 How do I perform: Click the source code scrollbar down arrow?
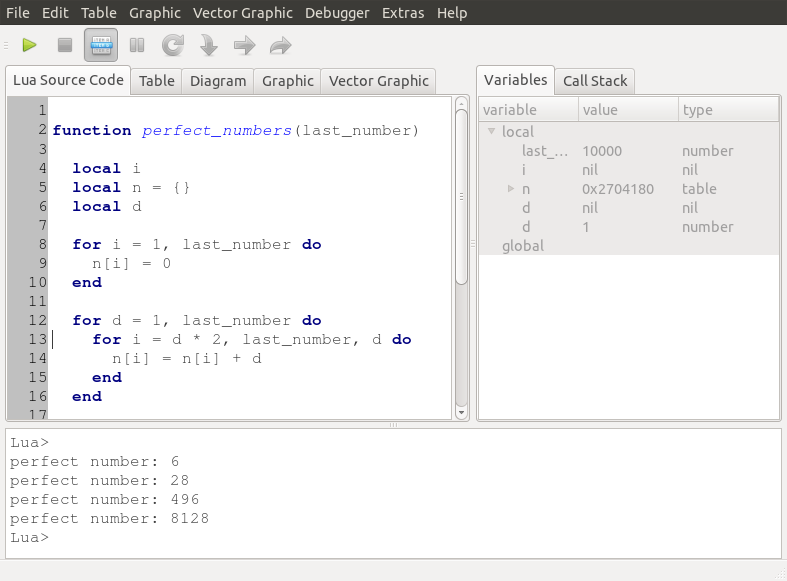pyautogui.click(x=461, y=413)
